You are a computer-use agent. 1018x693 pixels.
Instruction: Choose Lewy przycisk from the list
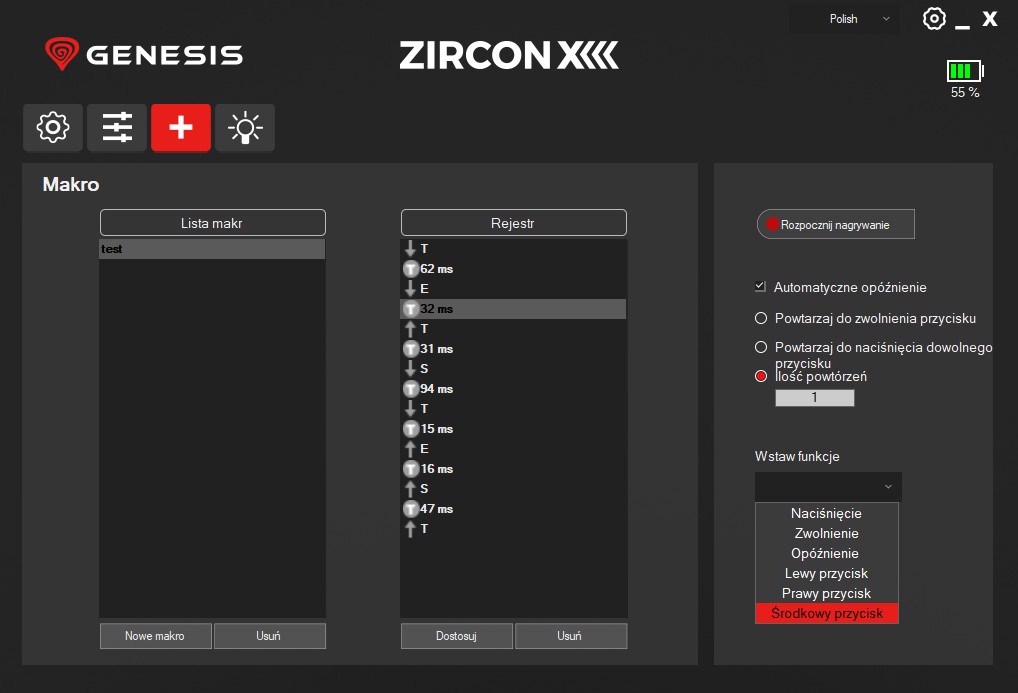826,574
